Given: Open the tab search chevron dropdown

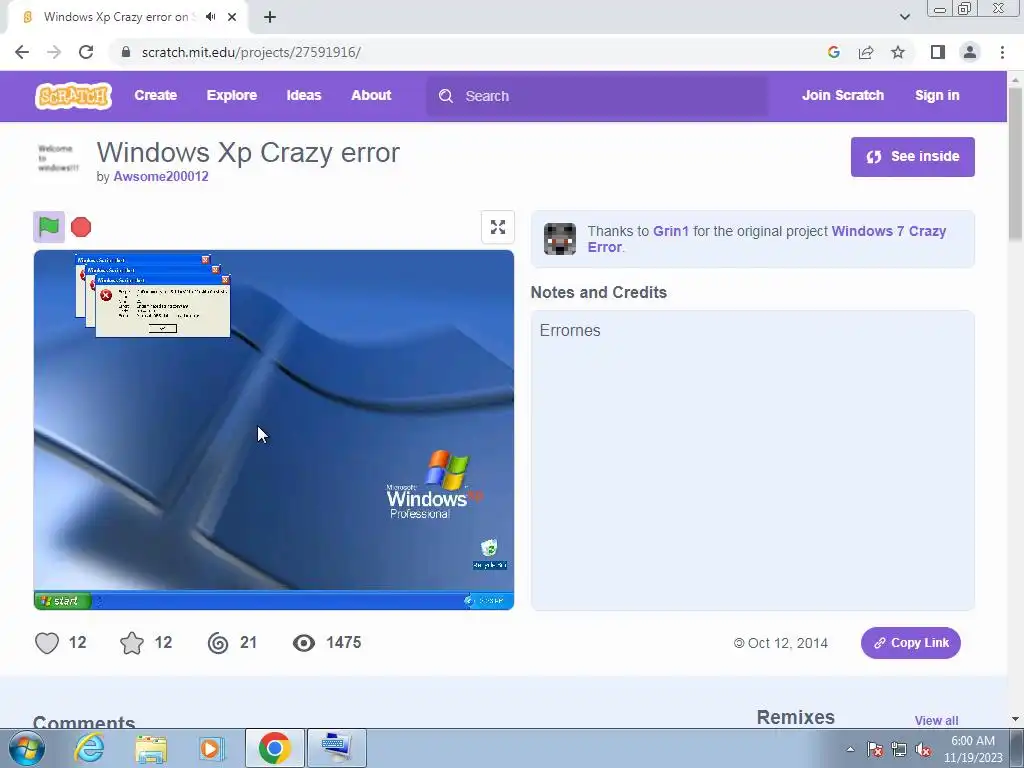Looking at the screenshot, I should 904,17.
